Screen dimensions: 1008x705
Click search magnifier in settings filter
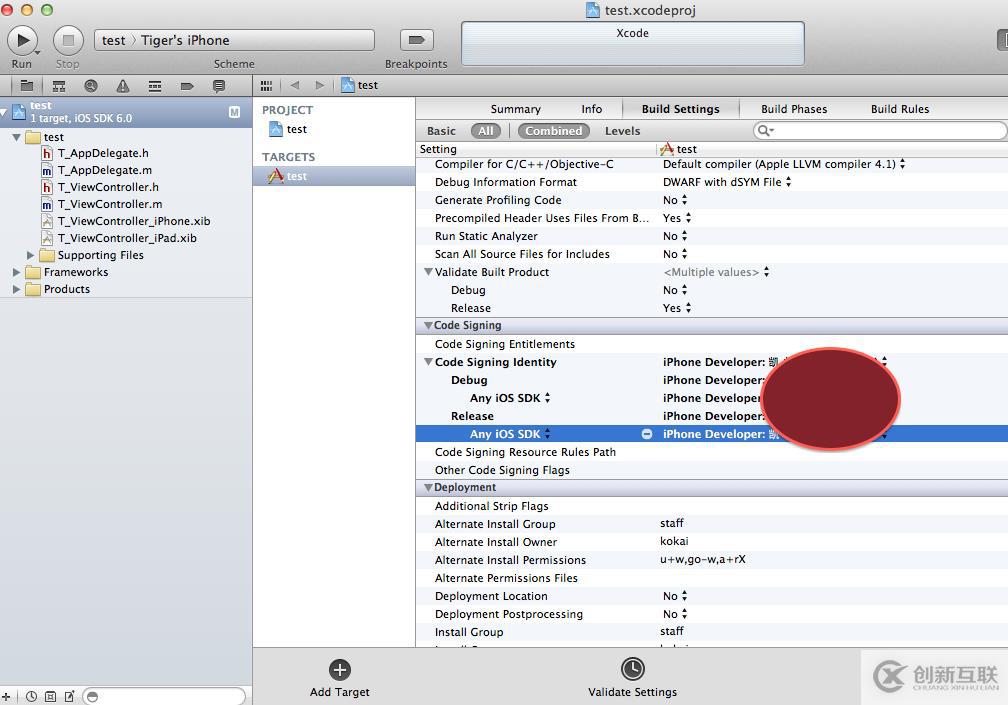click(x=764, y=130)
